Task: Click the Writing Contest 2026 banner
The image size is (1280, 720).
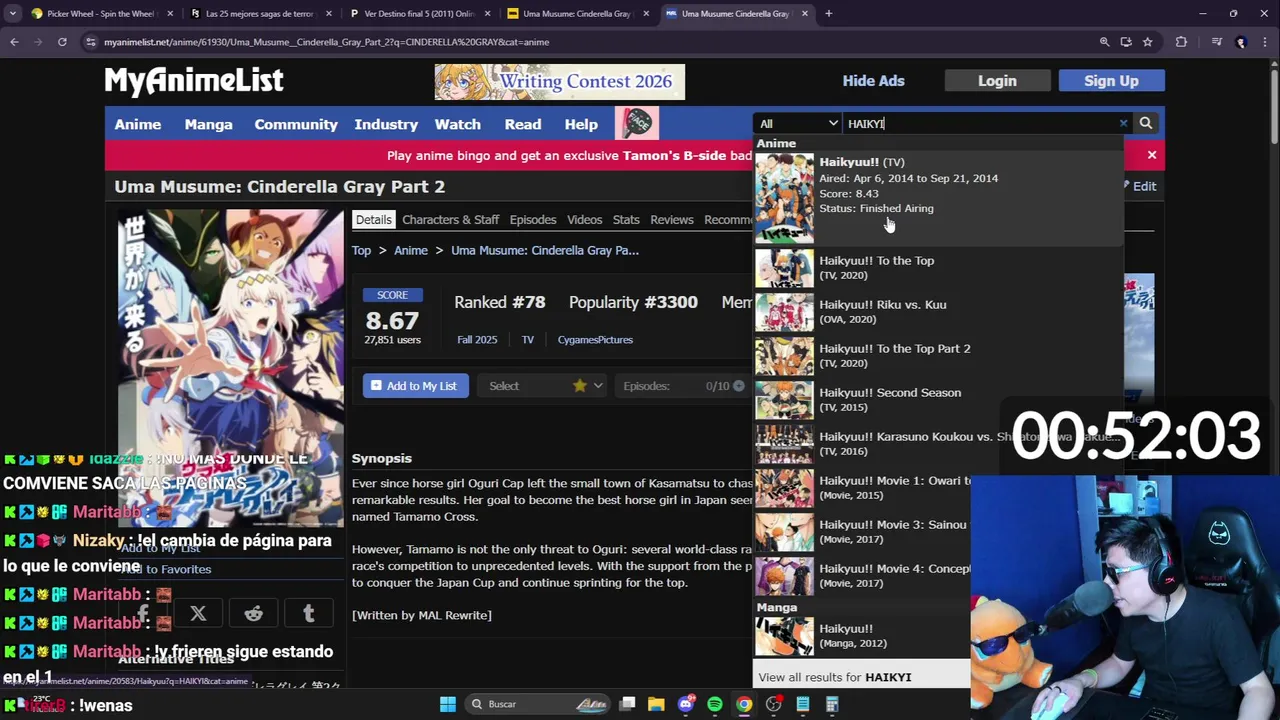Action: (560, 82)
